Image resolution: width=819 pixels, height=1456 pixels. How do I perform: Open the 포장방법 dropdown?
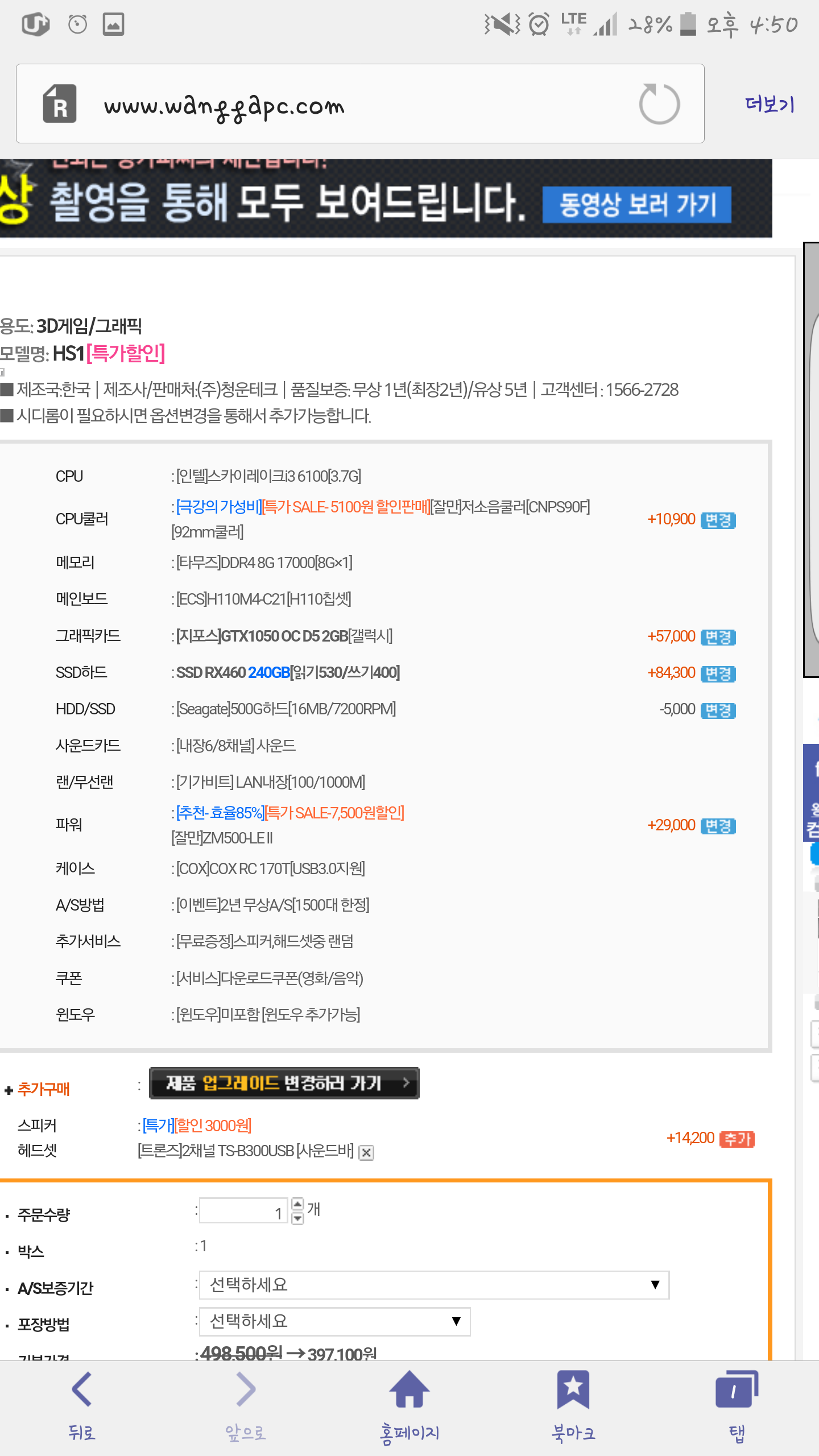[x=334, y=1321]
